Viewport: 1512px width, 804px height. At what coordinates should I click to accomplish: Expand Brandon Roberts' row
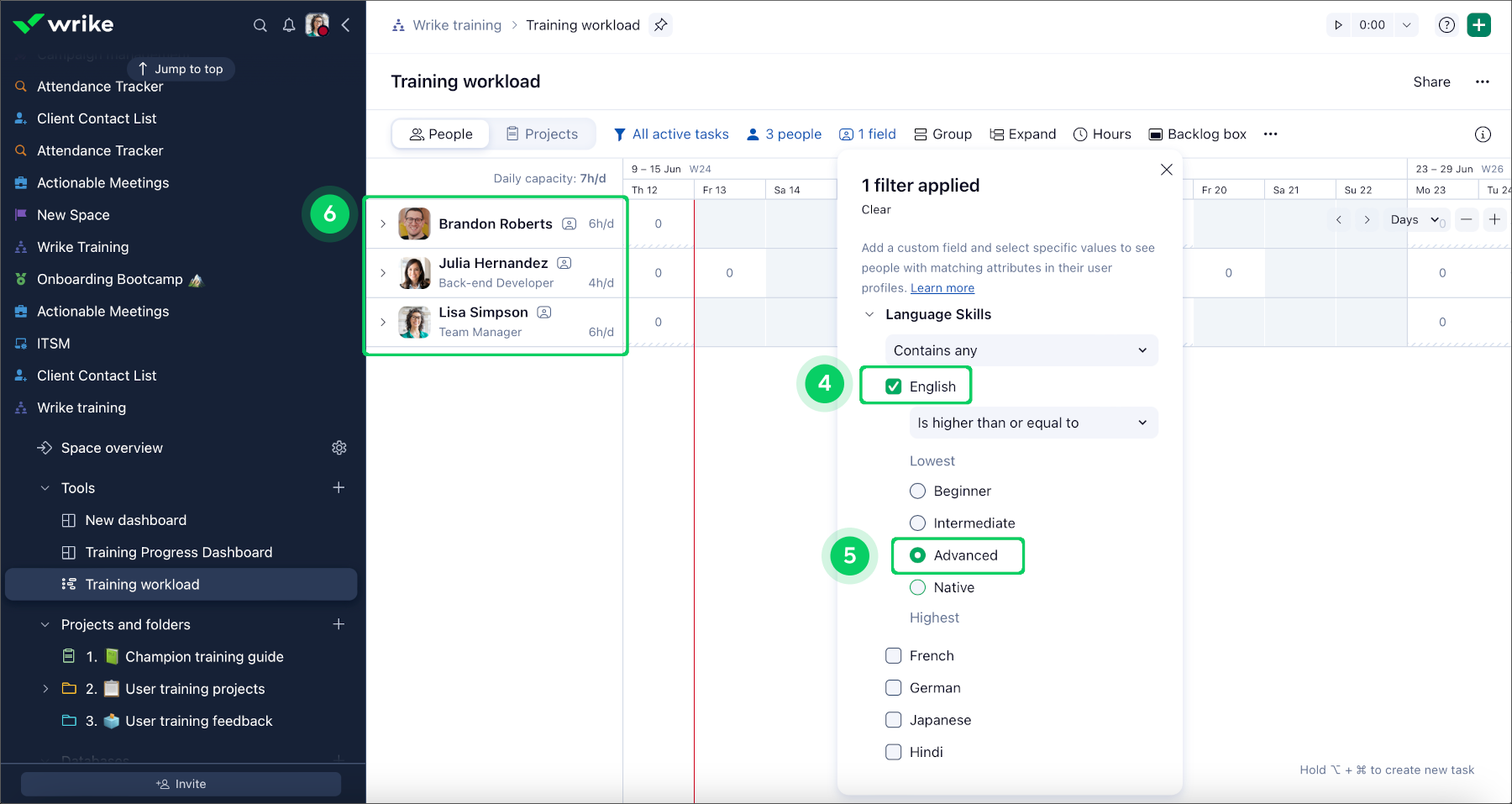coord(383,223)
